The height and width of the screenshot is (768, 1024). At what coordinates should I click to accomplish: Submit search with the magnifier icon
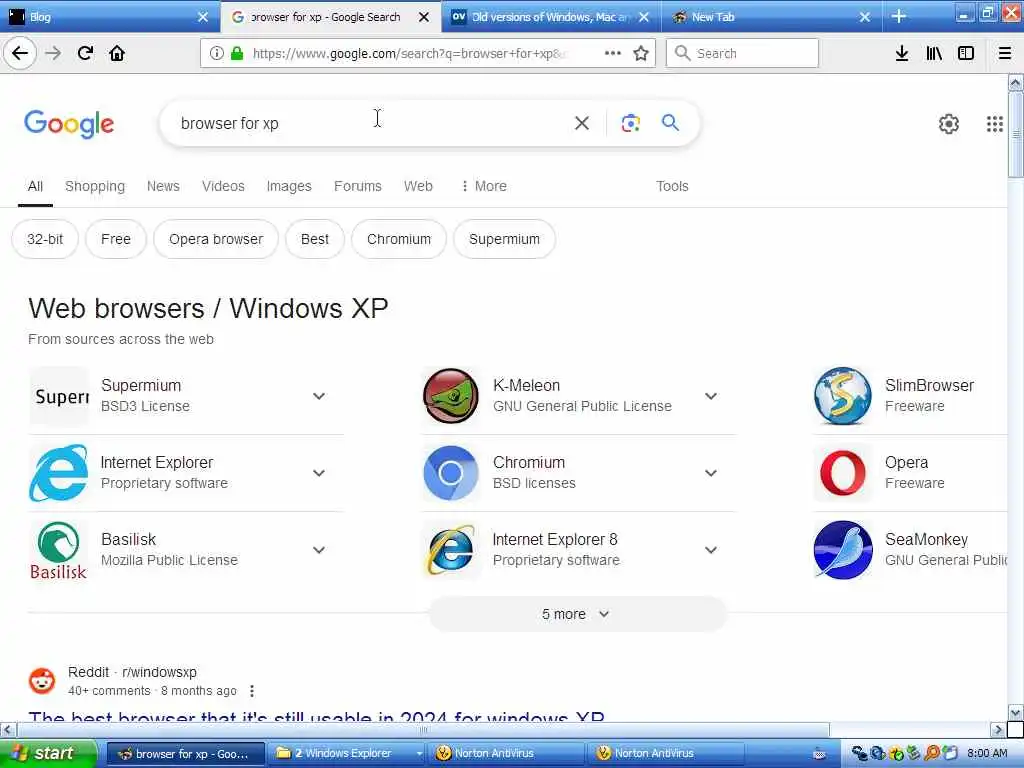click(x=670, y=123)
